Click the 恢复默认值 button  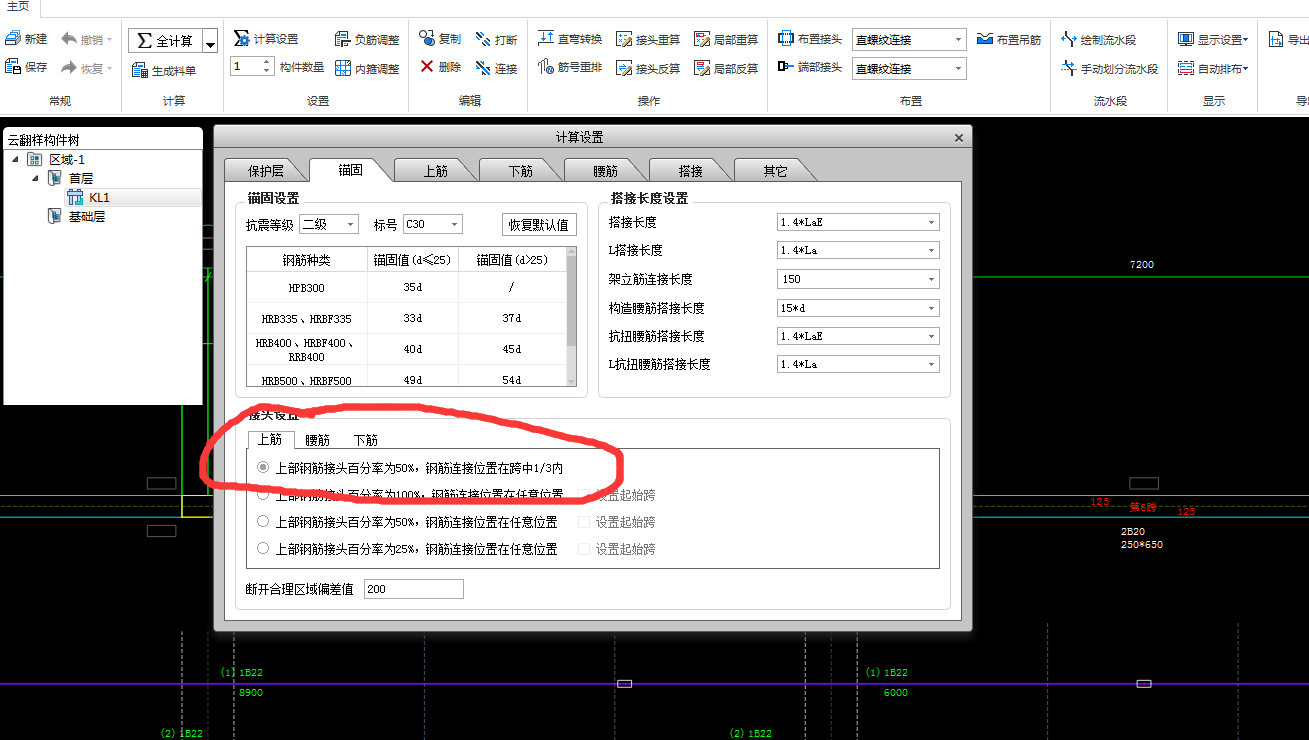click(x=539, y=225)
